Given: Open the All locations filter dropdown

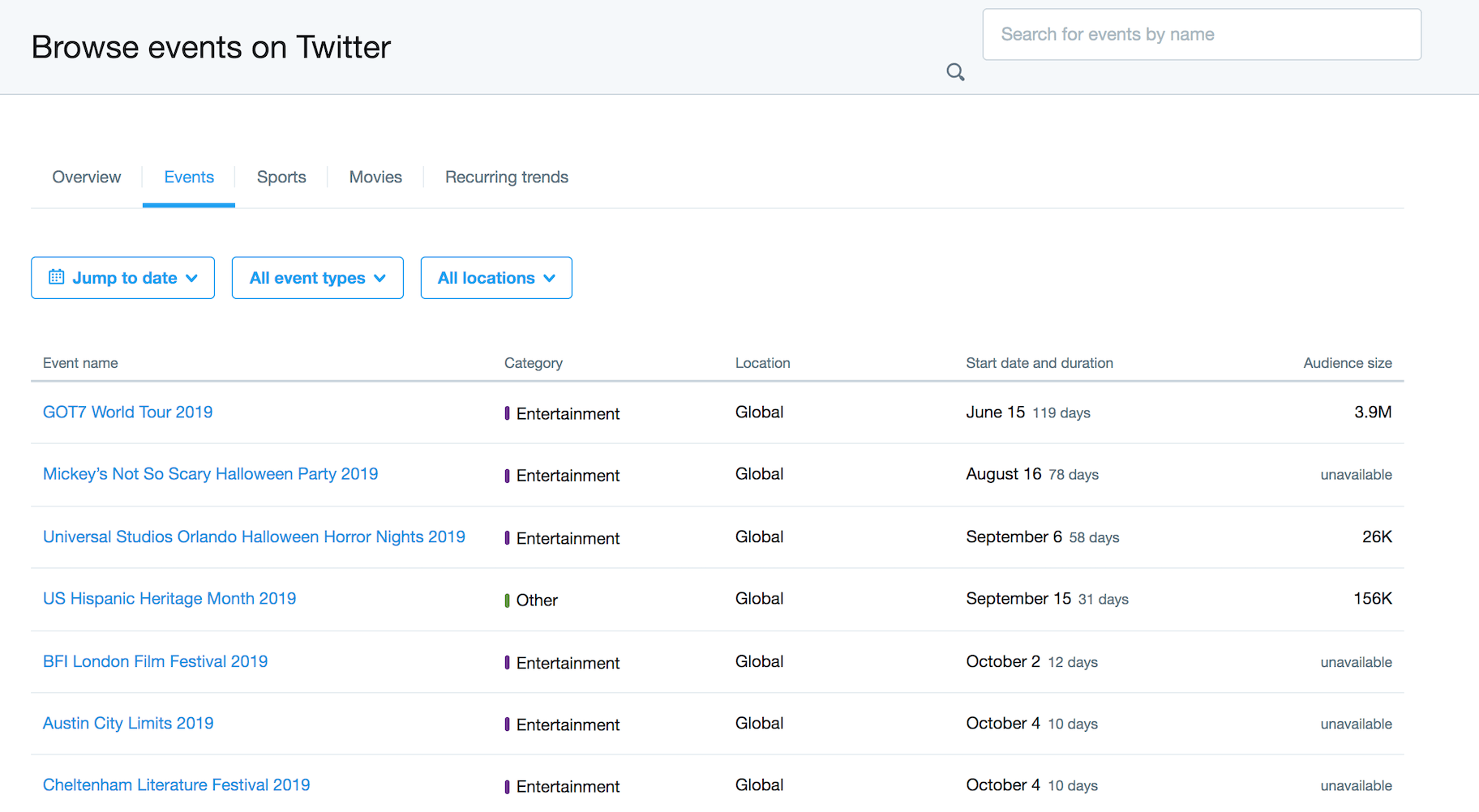Looking at the screenshot, I should [495, 278].
